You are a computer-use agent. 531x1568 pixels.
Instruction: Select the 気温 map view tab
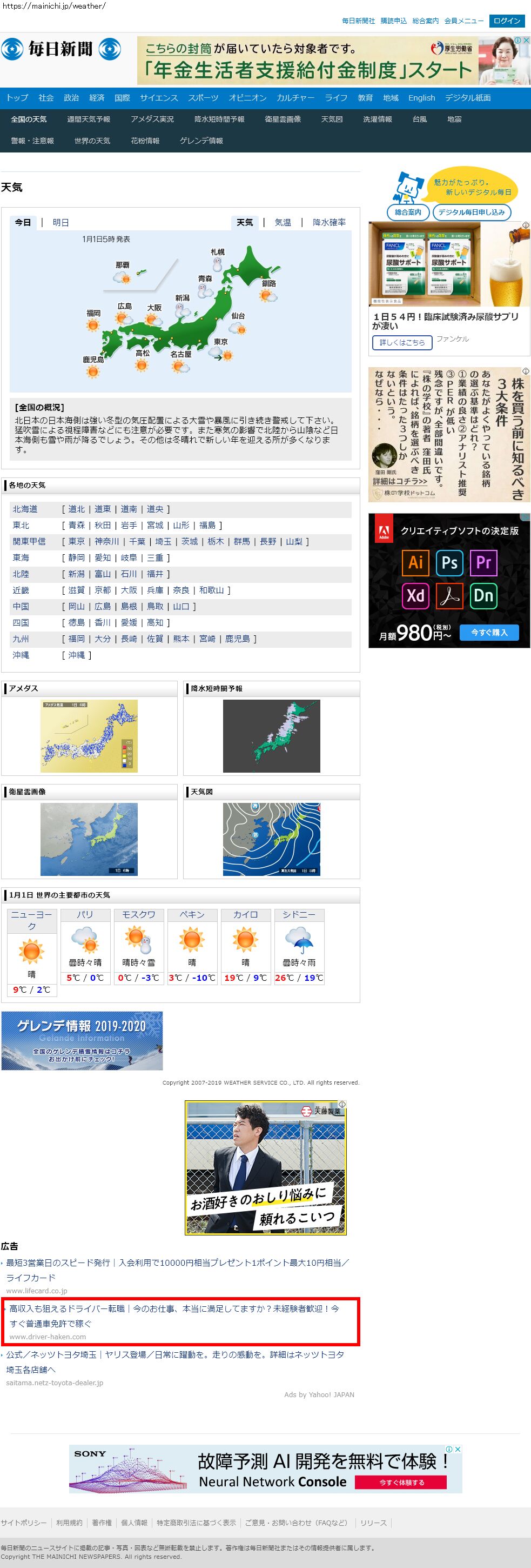point(283,222)
